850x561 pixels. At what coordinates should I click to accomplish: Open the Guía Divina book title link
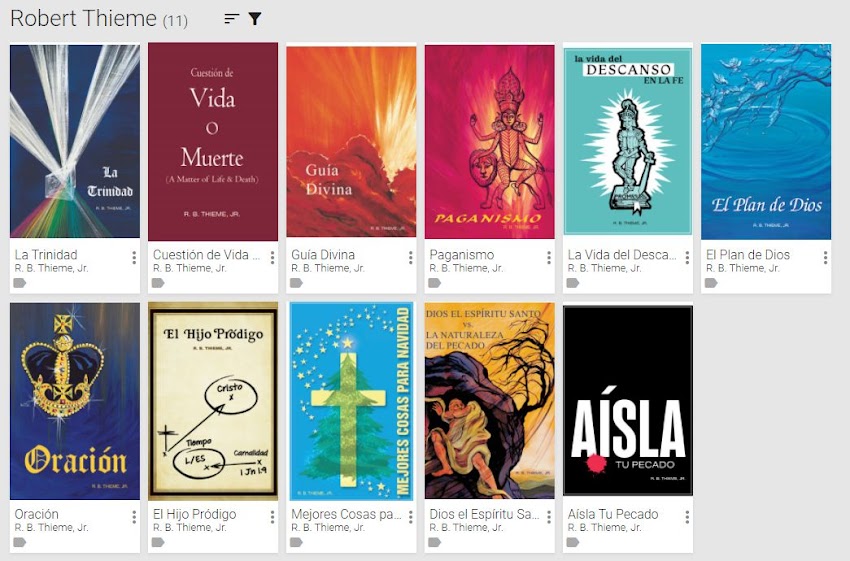point(323,254)
